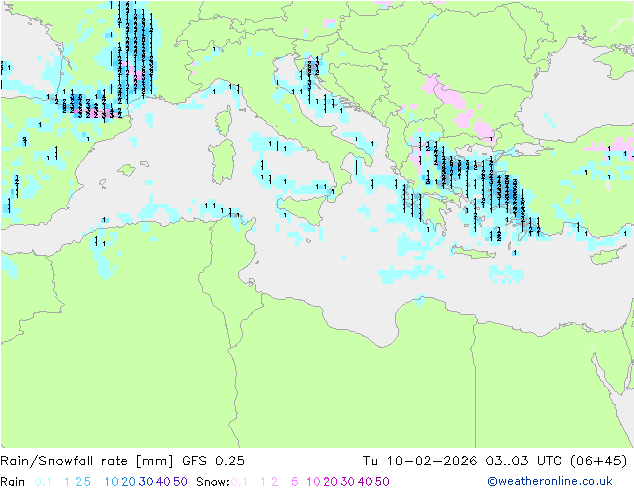The width and height of the screenshot is (634, 490).
Task: Click the island of Sardinia on map
Action: (222, 162)
